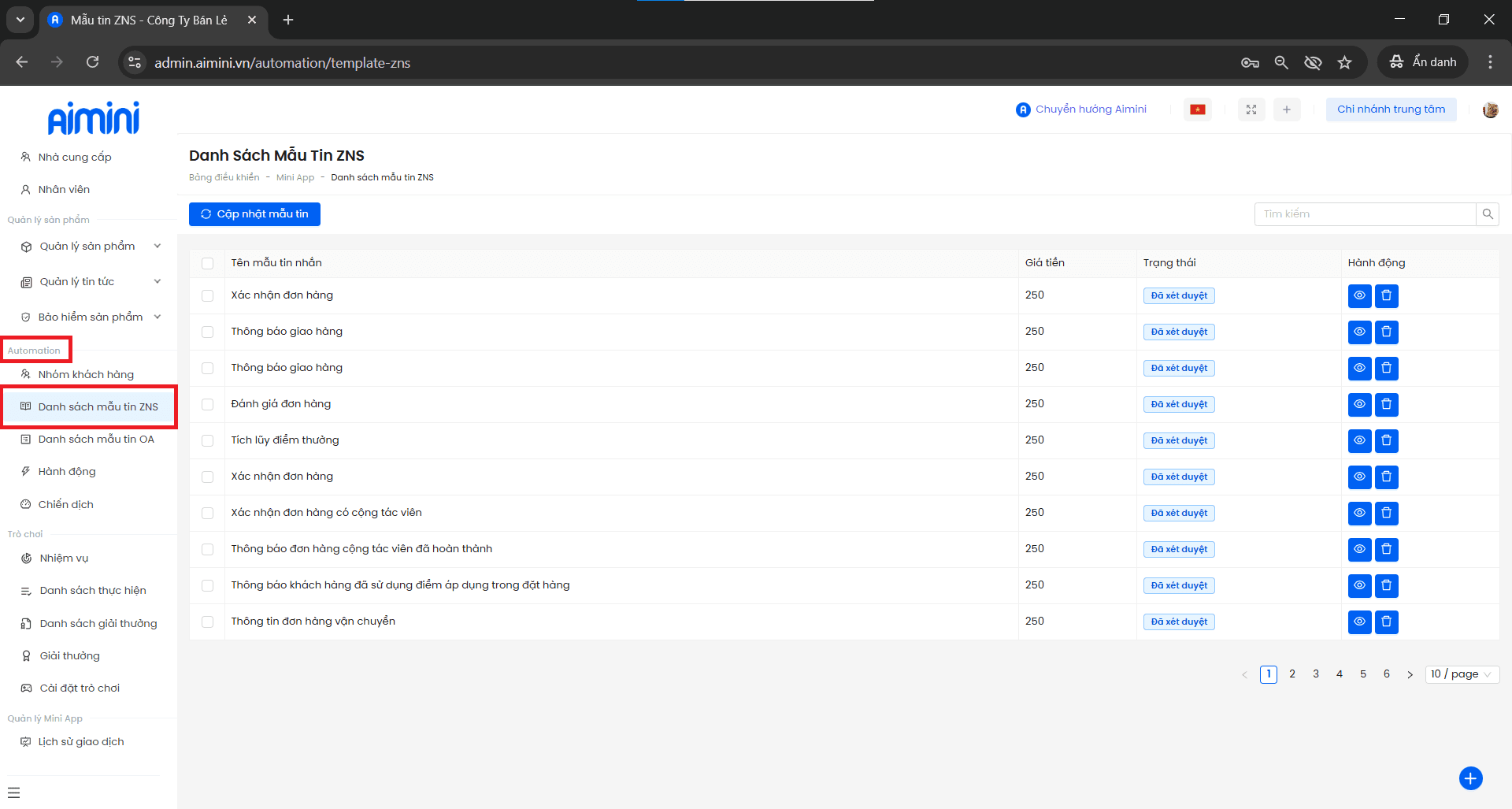
Task: Click the search magnifier icon button
Action: click(x=1487, y=214)
